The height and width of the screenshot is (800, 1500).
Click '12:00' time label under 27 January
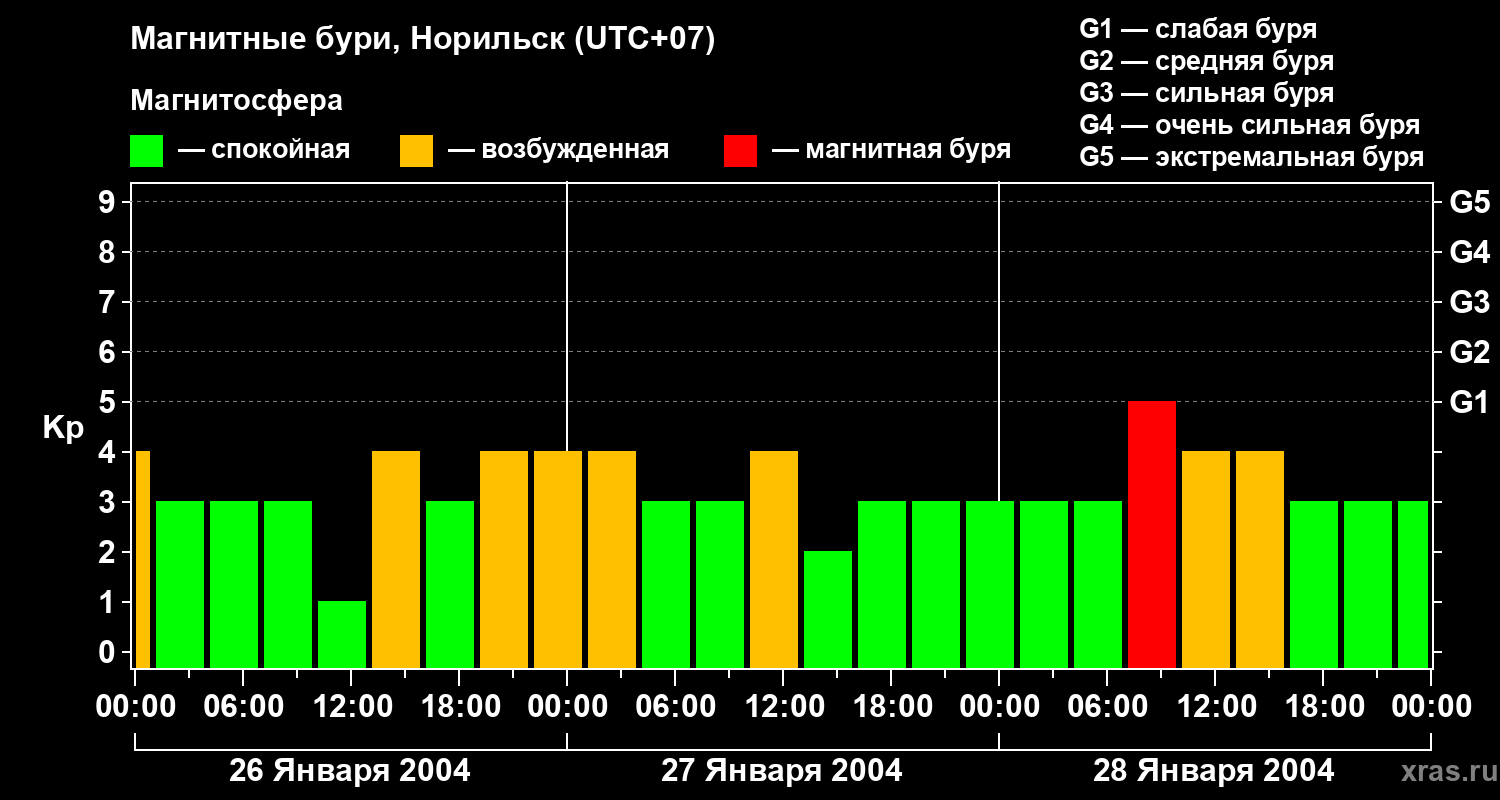point(783,706)
